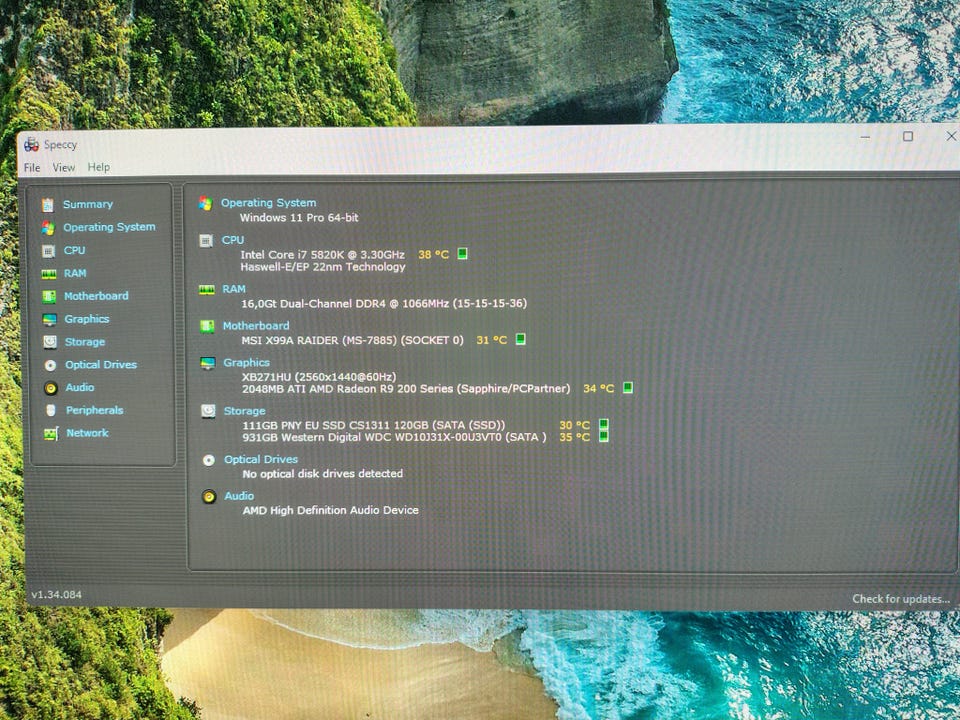Screen dimensions: 960x720
Task: Select AMD Radeon R9 200 Series line
Action: click(406, 389)
